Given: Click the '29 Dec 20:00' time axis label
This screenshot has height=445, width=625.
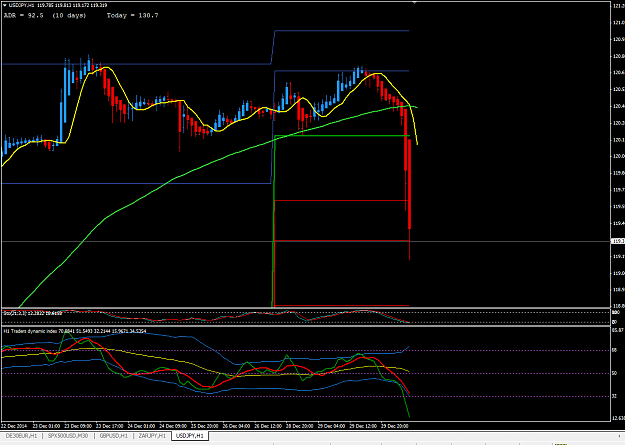Looking at the screenshot, I should (395, 426).
